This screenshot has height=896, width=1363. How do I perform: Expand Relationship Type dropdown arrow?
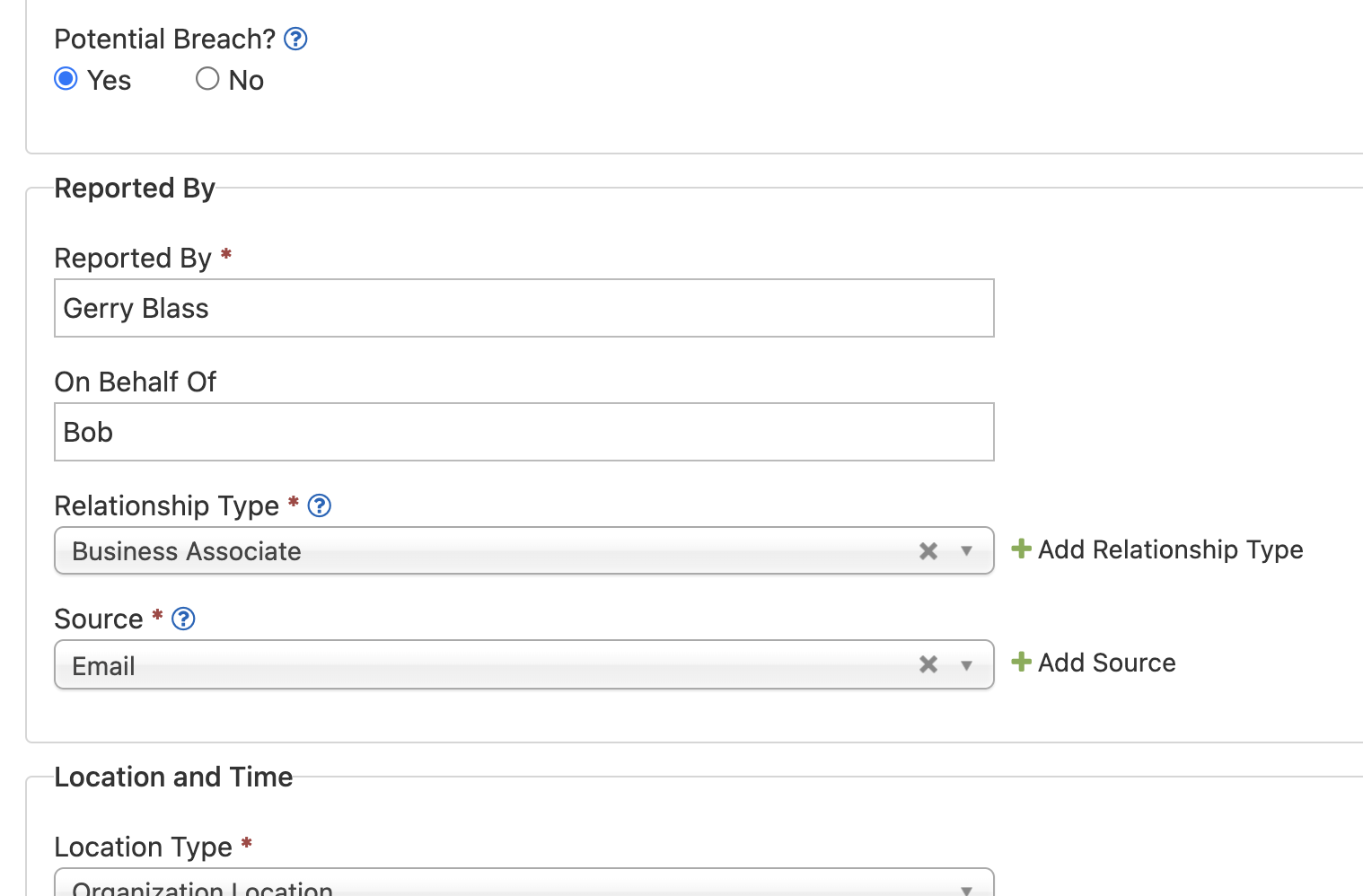tap(967, 551)
